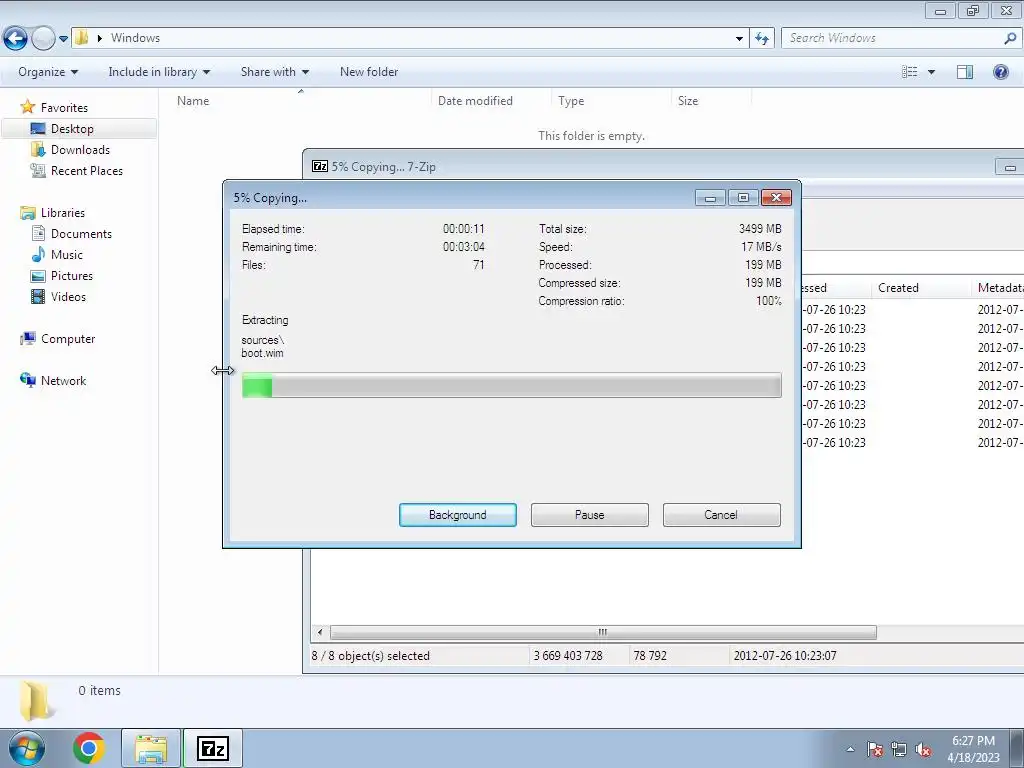
Task: Select Favorites in the navigation pane
Action: (x=64, y=108)
